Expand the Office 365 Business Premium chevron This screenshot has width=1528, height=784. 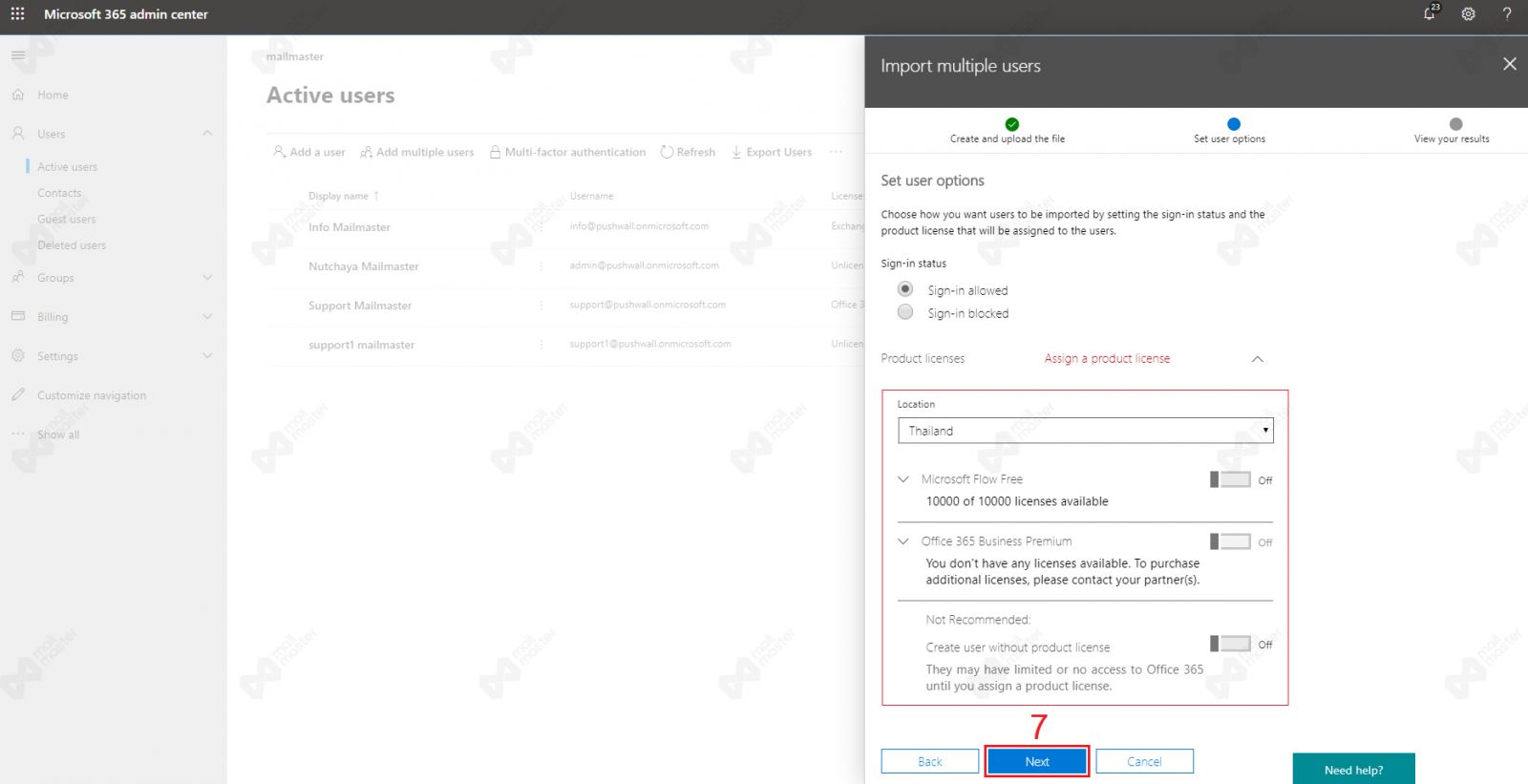(x=903, y=541)
